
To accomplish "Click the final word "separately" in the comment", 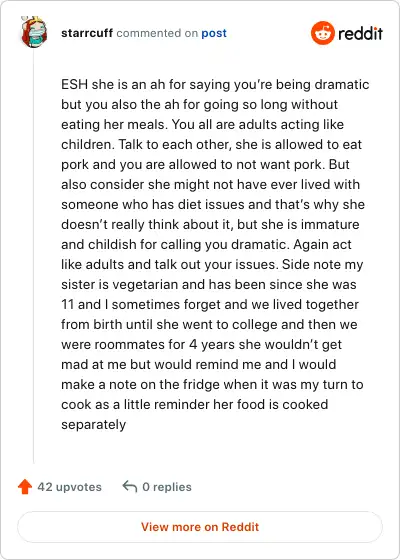I will 94,425.
